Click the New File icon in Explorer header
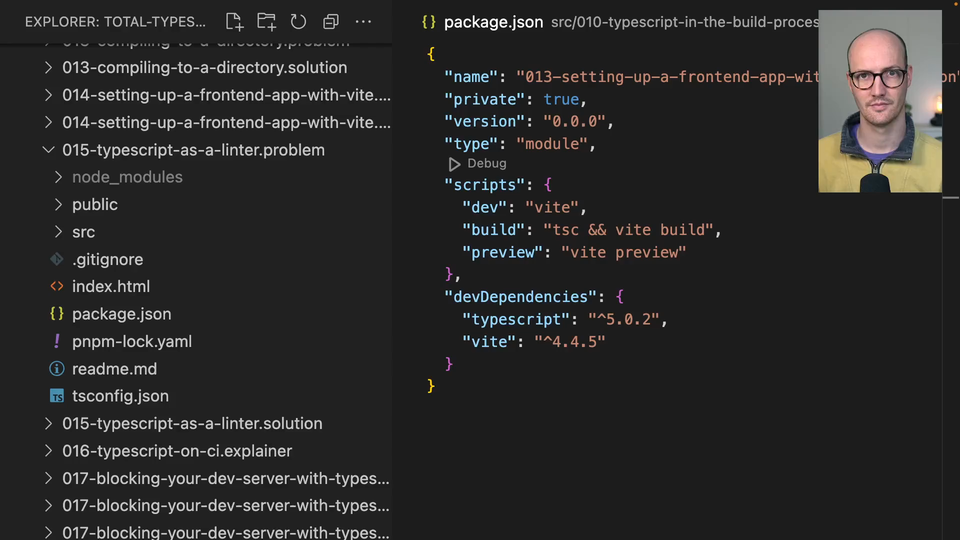The height and width of the screenshot is (540, 960). [234, 21]
